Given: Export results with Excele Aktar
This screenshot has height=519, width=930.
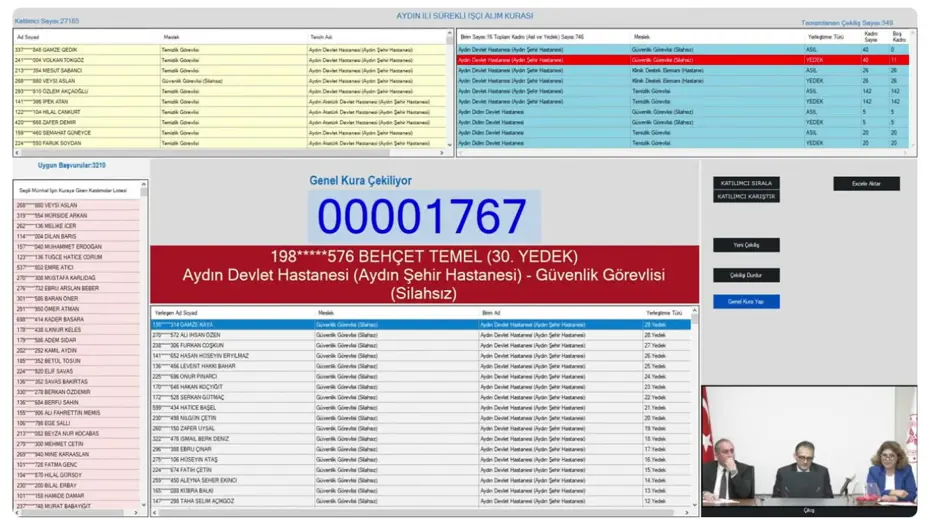Looking at the screenshot, I should click(866, 184).
